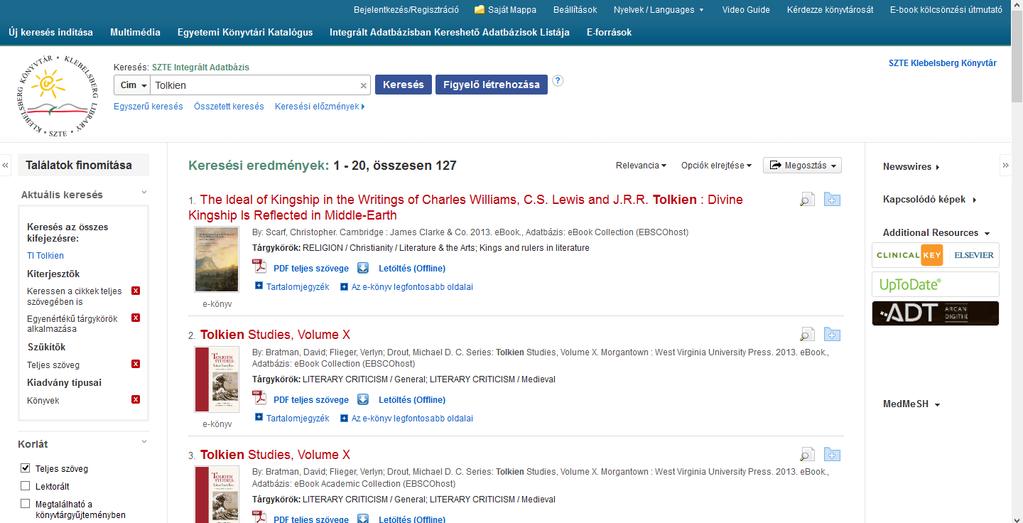The width and height of the screenshot is (1023, 523).
Task: Open the search help question mark icon
Action: pyautogui.click(x=558, y=81)
